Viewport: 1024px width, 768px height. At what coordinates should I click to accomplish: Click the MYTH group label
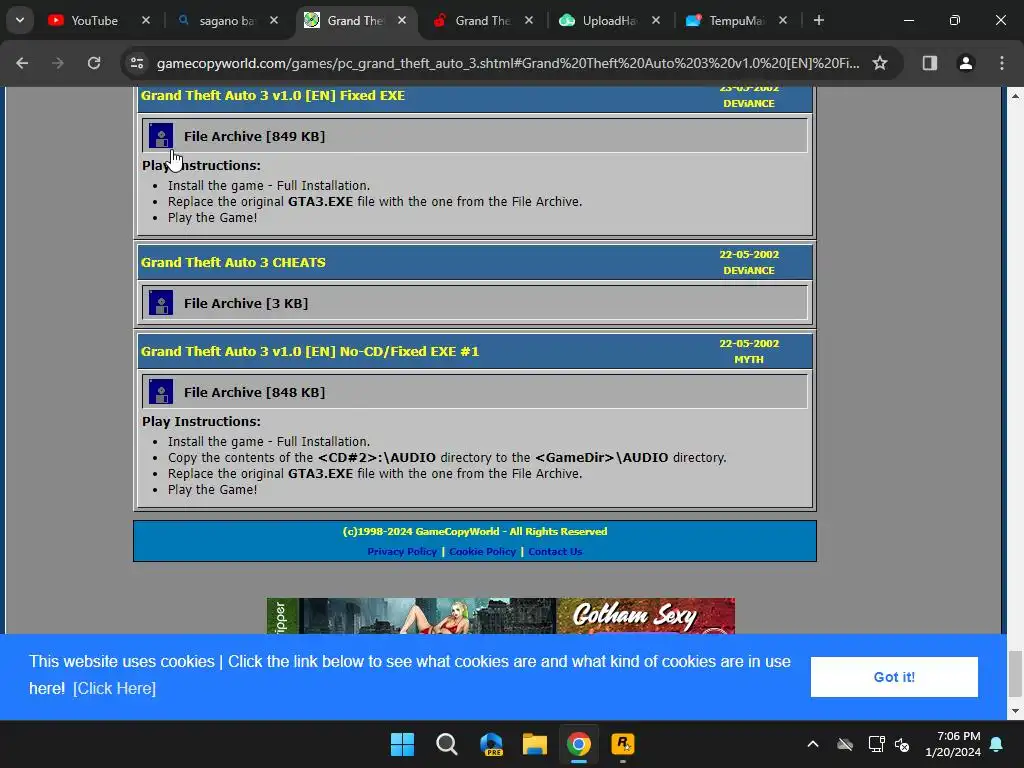coord(748,359)
